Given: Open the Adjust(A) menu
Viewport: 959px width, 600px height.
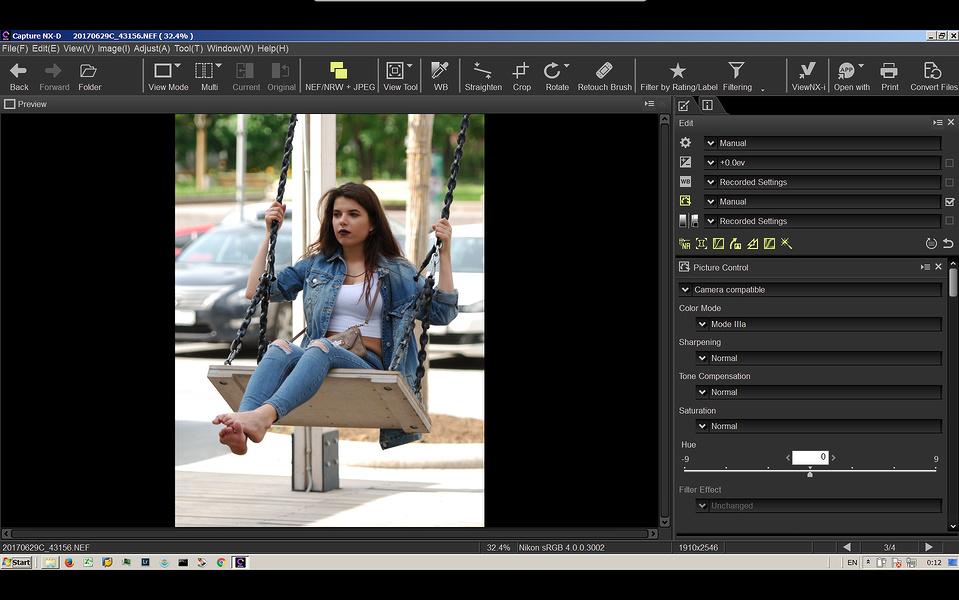Looking at the screenshot, I should [x=152, y=48].
